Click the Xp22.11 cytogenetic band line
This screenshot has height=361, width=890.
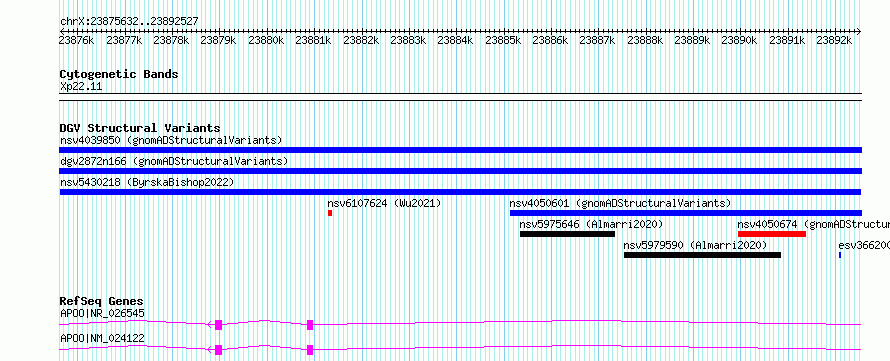tap(460, 96)
